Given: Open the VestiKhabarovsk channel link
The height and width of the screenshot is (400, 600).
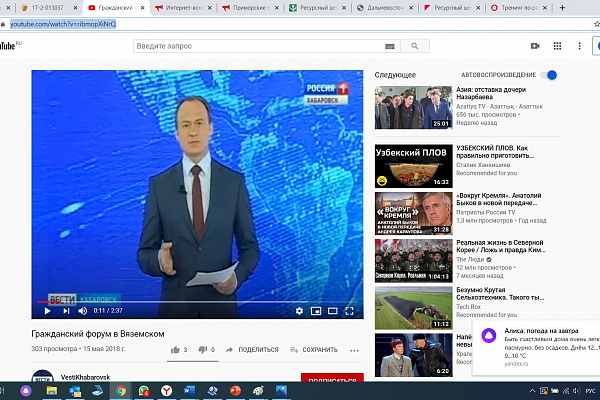Looking at the screenshot, I should 85,377.
